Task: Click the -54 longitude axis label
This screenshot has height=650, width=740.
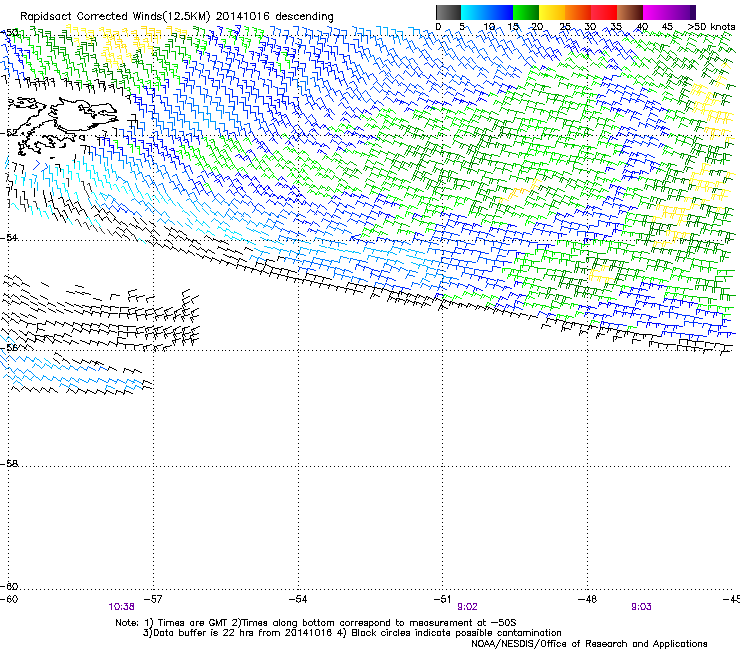Action: (298, 599)
